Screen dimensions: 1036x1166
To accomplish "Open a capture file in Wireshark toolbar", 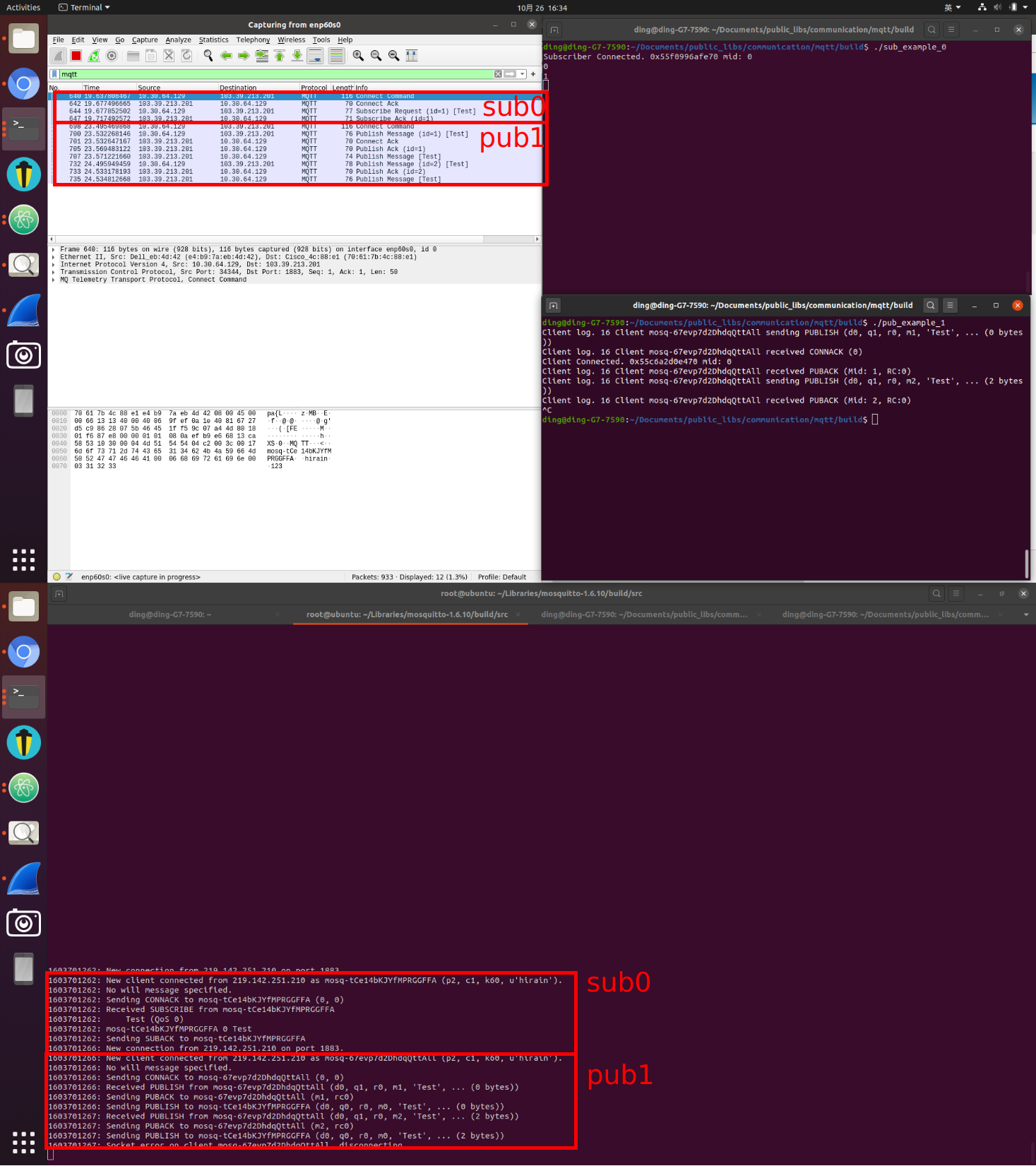I will [133, 56].
